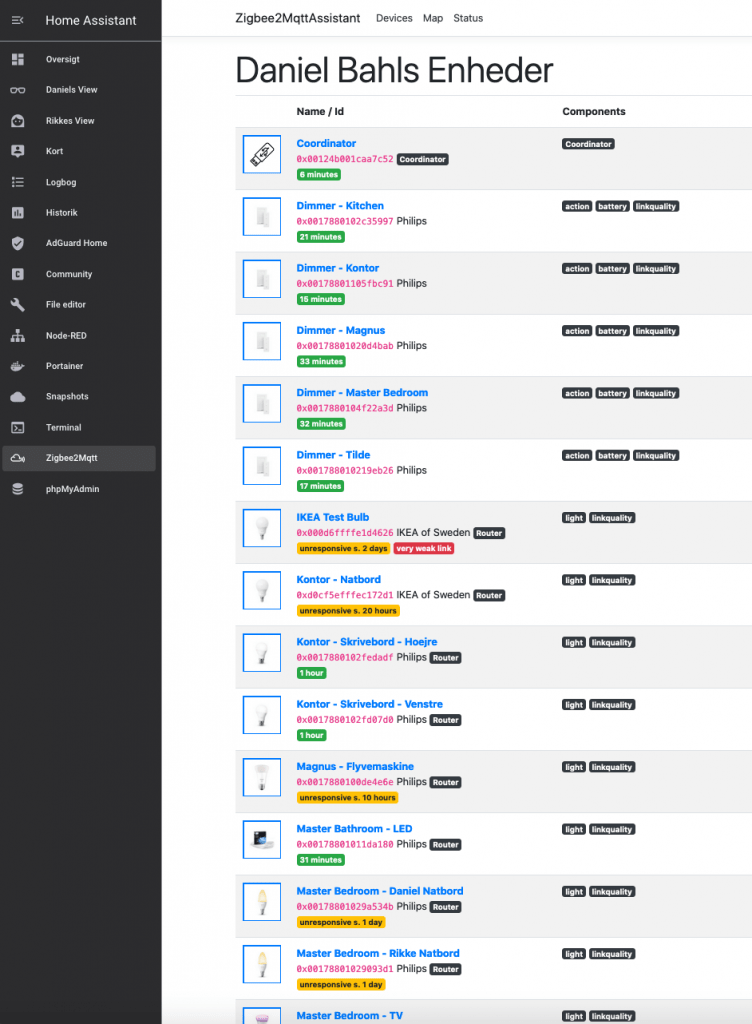Click the Components column header

tap(594, 112)
